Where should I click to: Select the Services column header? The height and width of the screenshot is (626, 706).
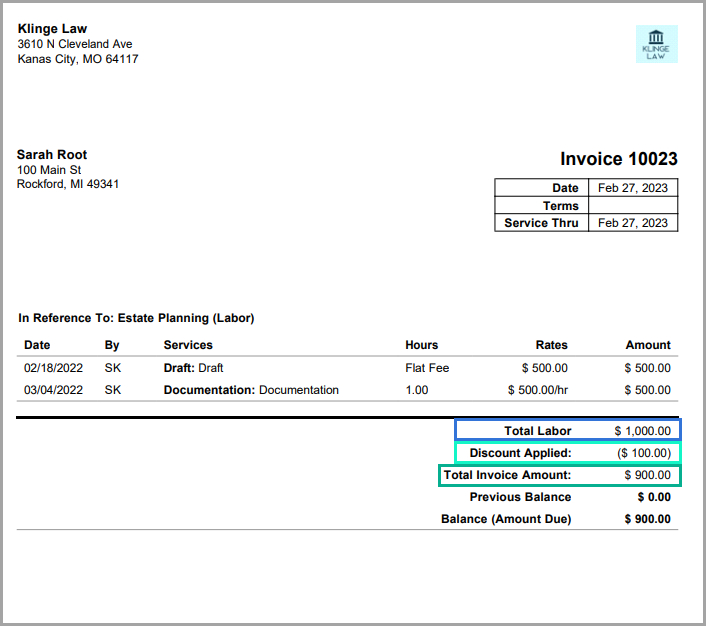coord(188,345)
